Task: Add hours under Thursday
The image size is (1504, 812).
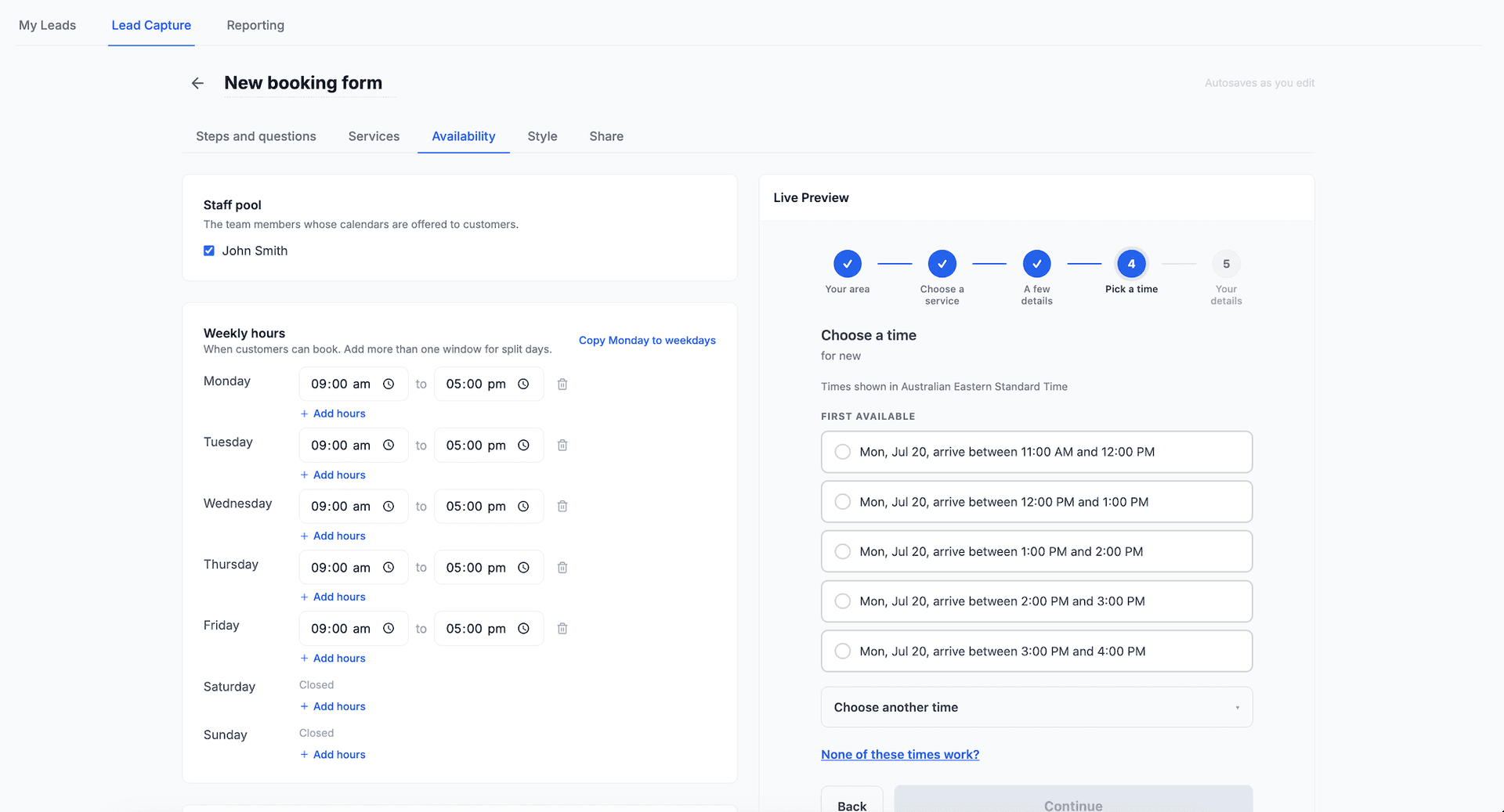Action: tap(333, 597)
